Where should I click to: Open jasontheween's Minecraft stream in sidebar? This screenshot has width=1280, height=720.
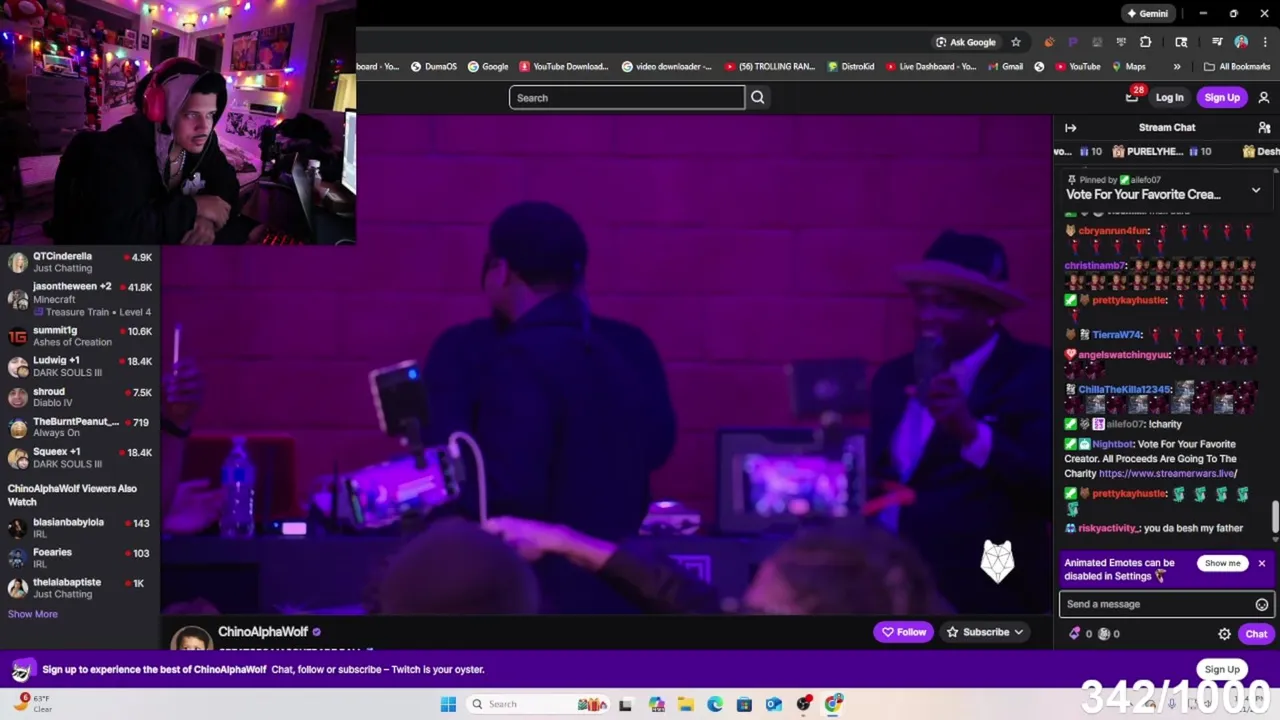[80, 298]
